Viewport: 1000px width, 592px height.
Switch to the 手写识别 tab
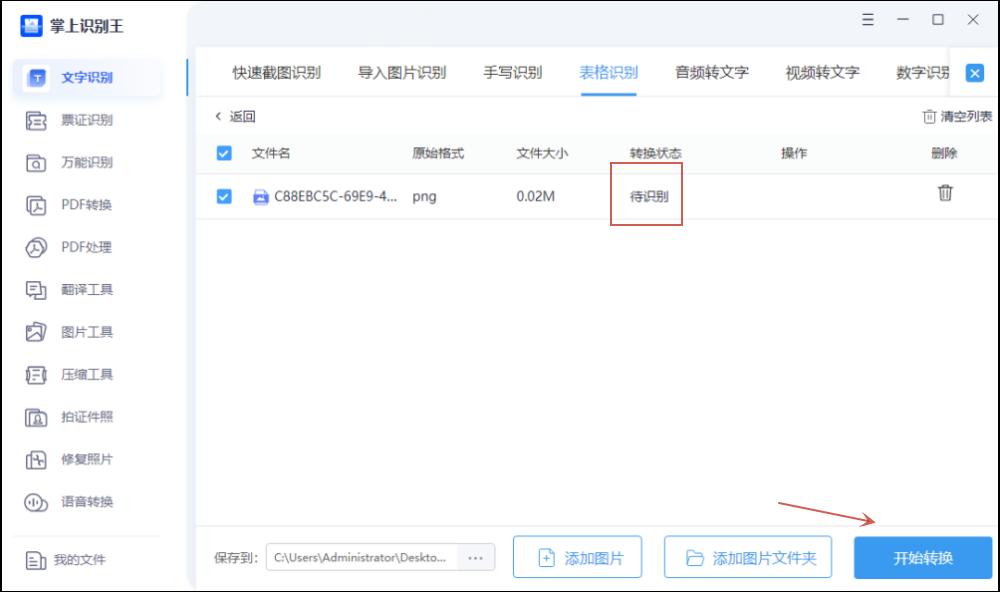tap(512, 73)
